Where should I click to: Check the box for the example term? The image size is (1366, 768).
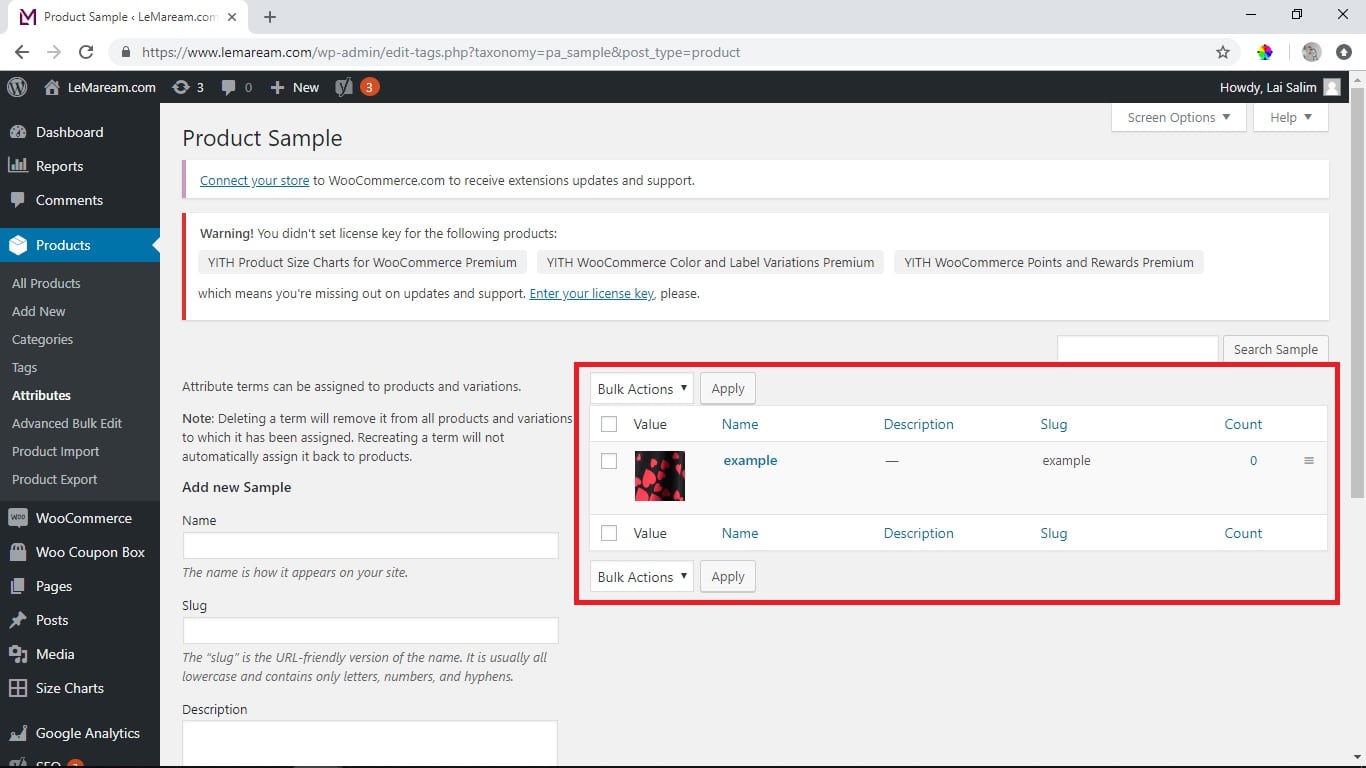coord(609,461)
